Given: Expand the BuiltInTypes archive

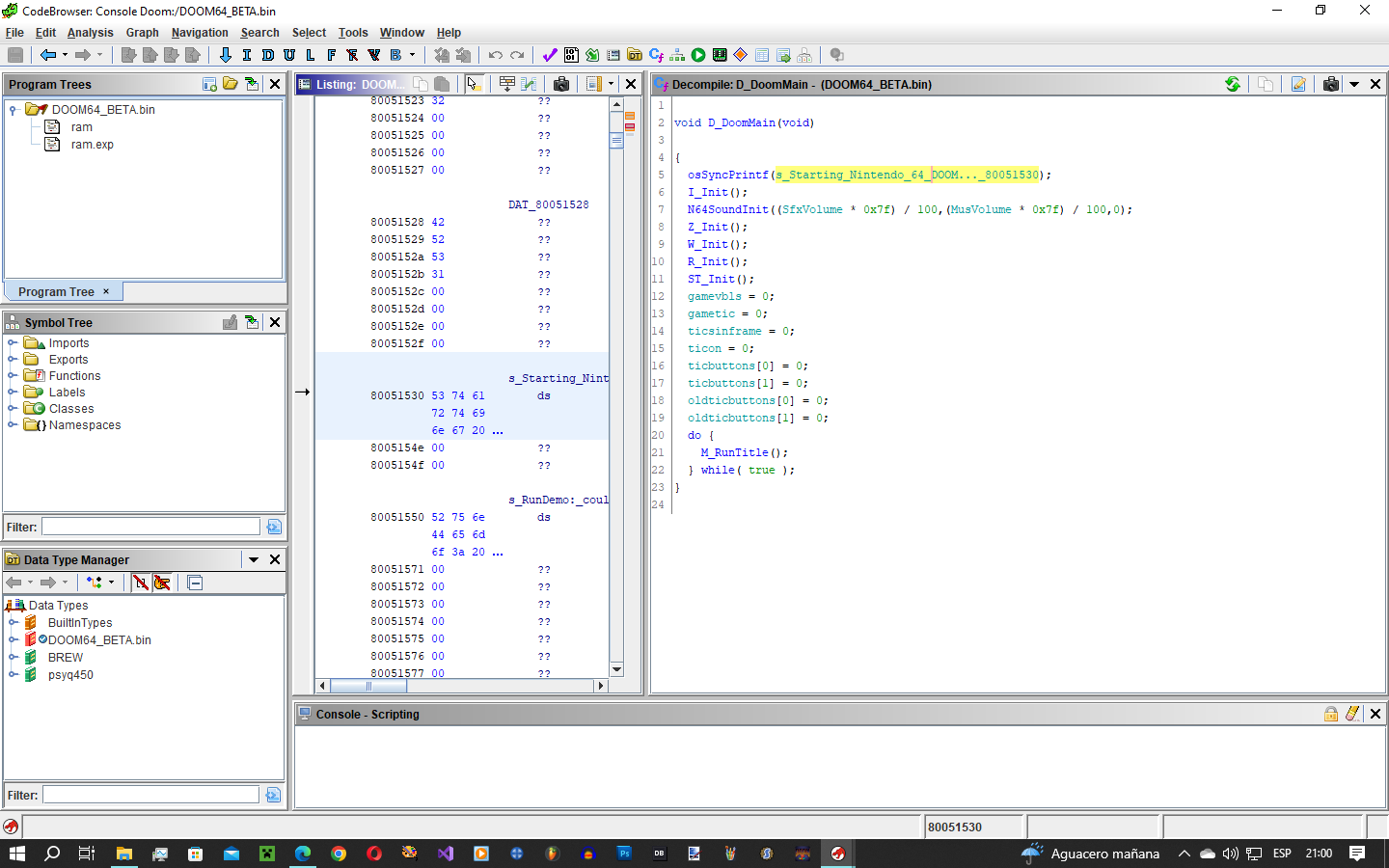Looking at the screenshot, I should pos(14,623).
